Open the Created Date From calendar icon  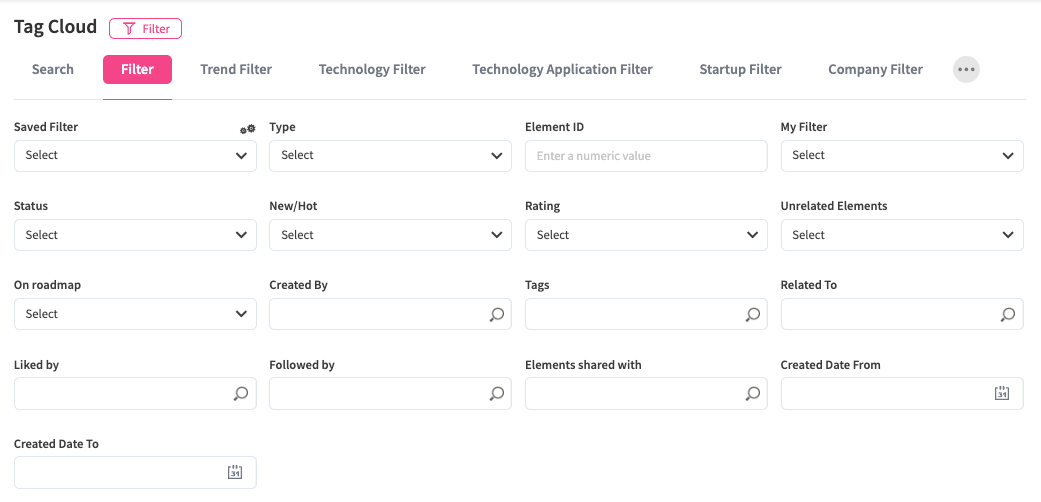(1002, 394)
